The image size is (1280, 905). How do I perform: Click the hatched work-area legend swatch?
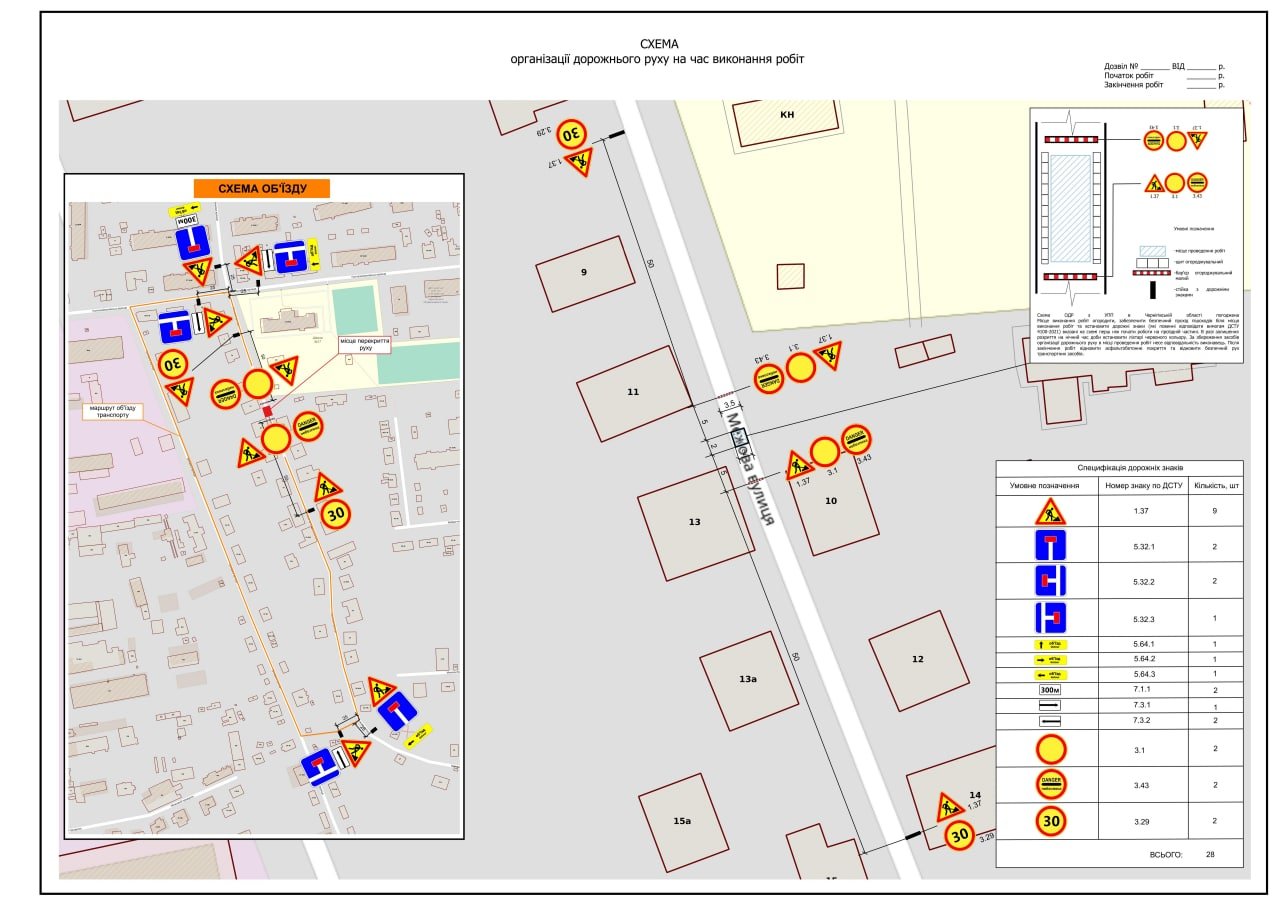coord(1152,250)
